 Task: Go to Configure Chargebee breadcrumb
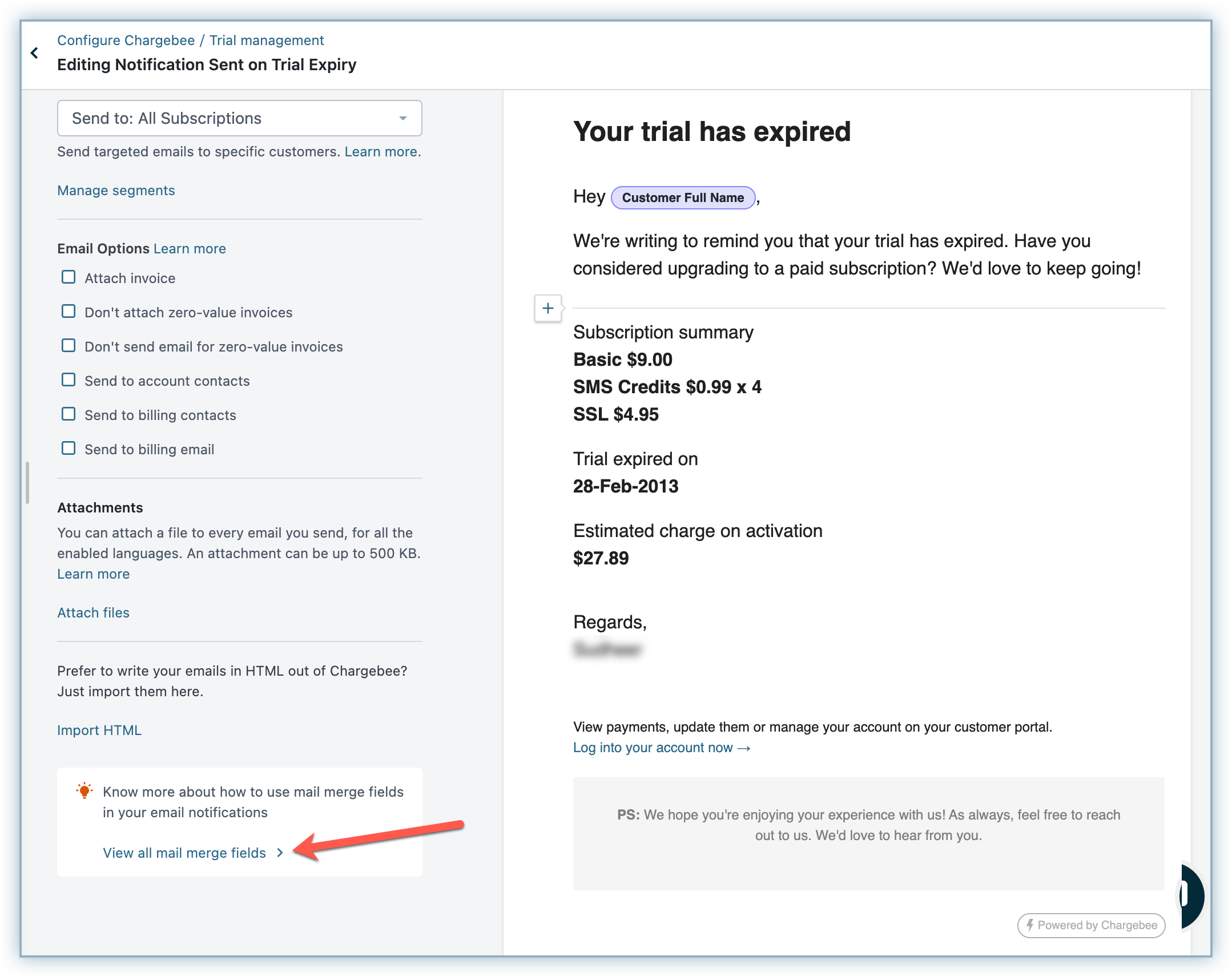pyautogui.click(x=126, y=41)
